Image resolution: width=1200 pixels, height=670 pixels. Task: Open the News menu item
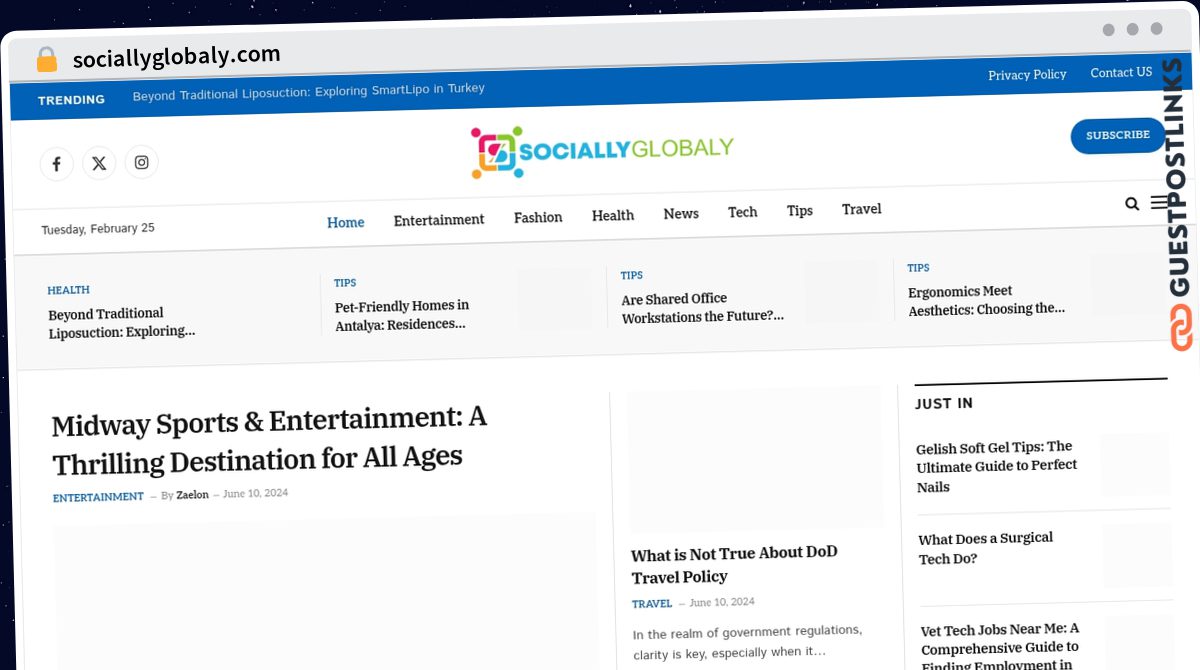point(681,213)
